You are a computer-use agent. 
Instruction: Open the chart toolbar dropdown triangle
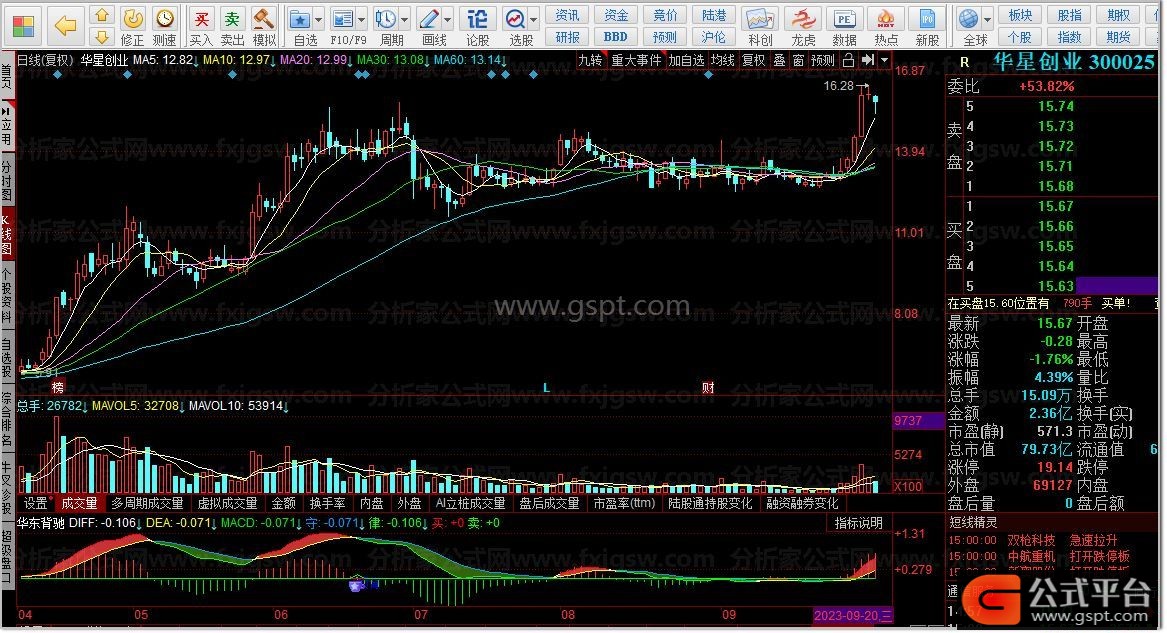click(x=884, y=60)
